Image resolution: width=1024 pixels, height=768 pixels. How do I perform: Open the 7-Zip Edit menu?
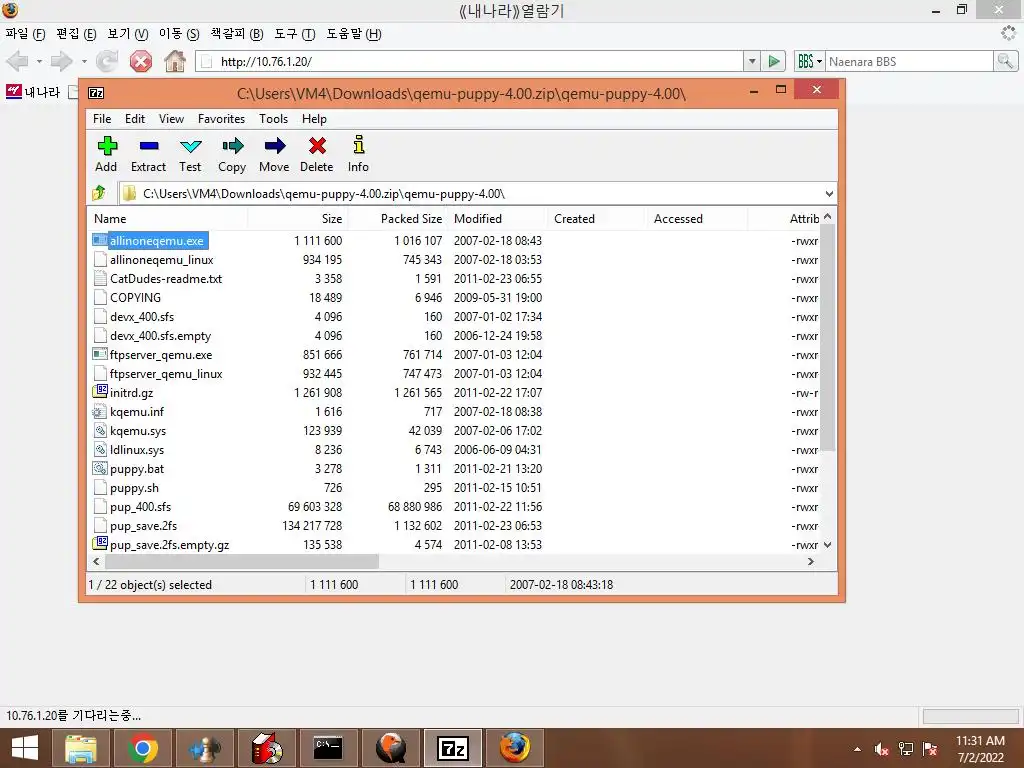135,119
